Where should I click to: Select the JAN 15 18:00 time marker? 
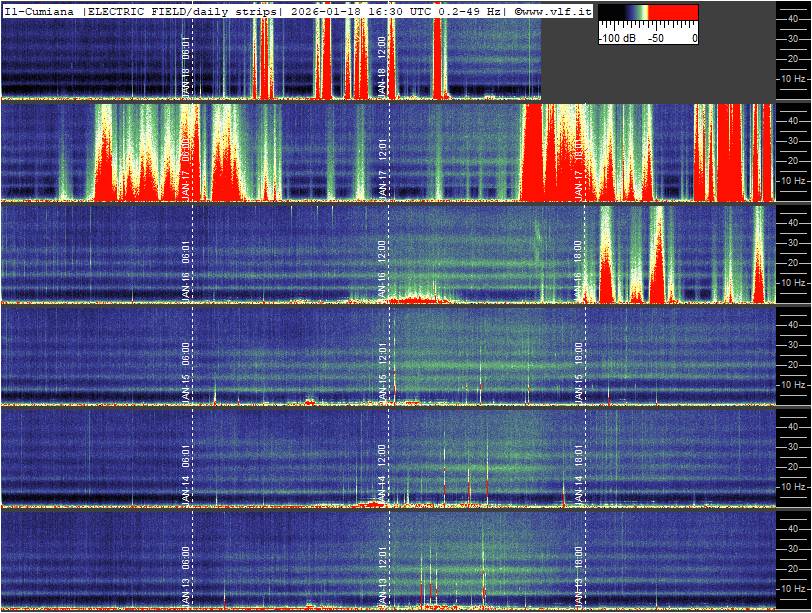[x=579, y=371]
